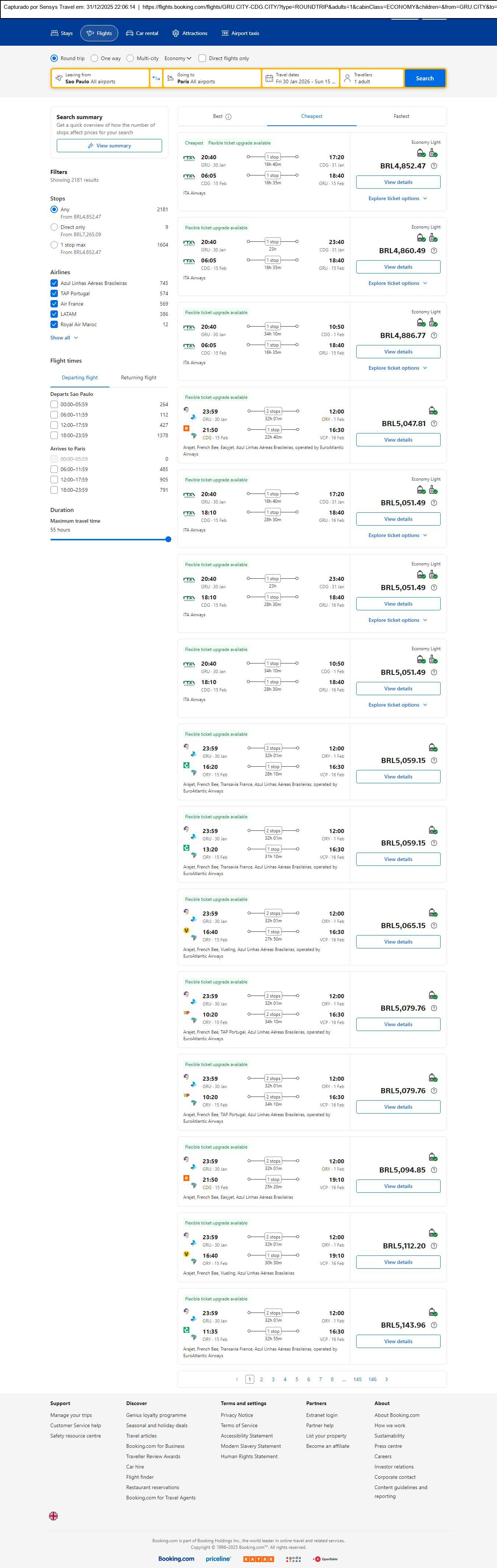
Task: Click View details for BRL5,047.81 flight
Action: [x=398, y=439]
